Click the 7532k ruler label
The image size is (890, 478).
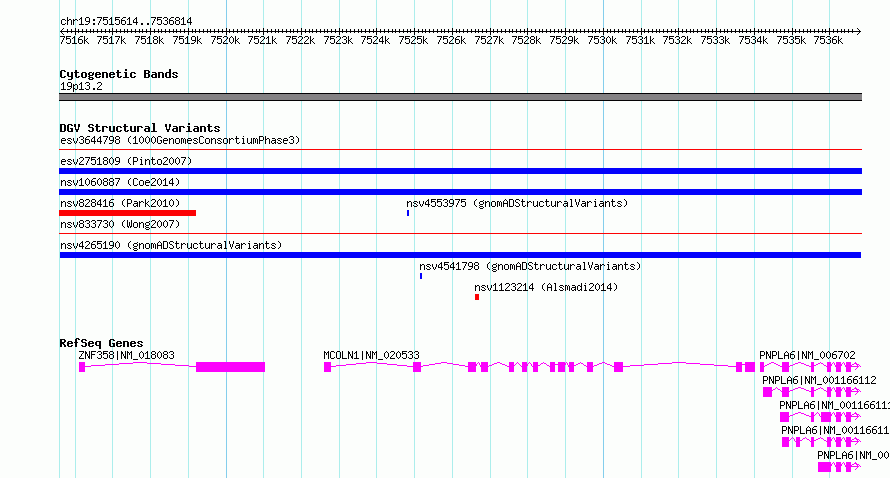677,40
